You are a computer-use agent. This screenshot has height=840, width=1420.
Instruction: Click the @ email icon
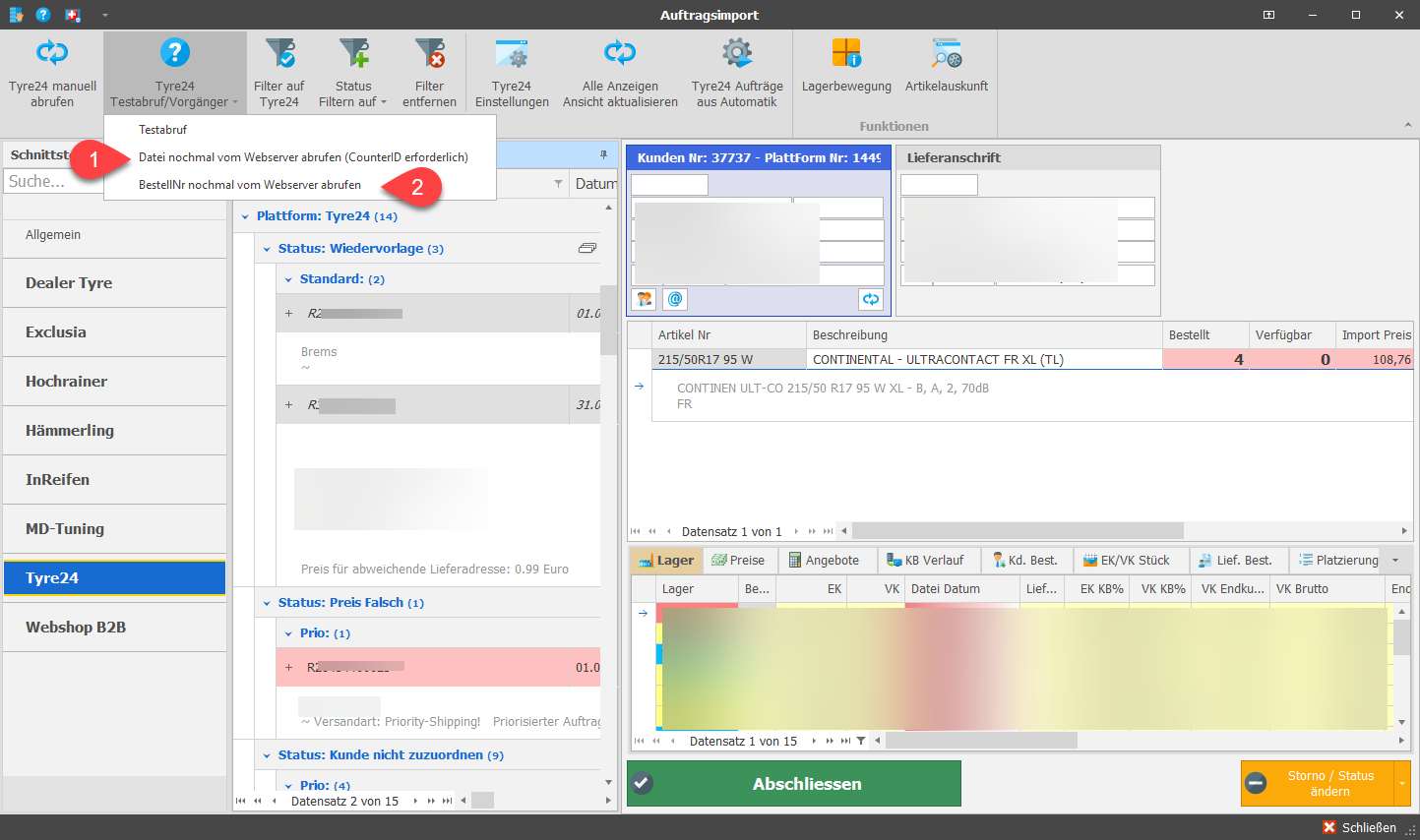click(675, 299)
